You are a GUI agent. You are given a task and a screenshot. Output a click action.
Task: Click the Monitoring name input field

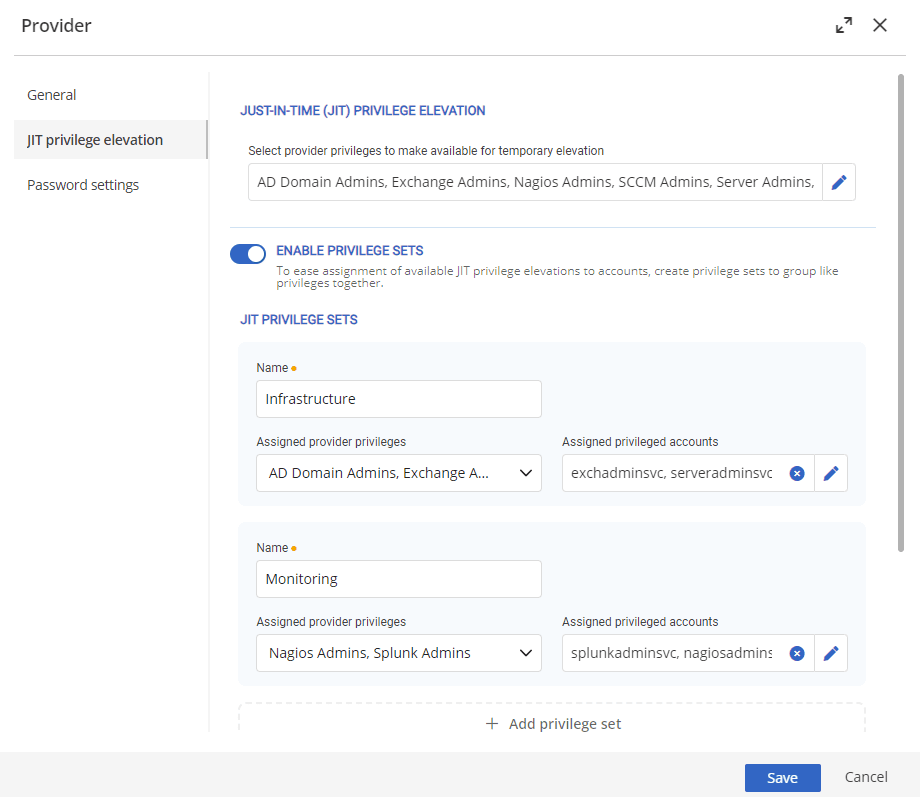point(398,579)
